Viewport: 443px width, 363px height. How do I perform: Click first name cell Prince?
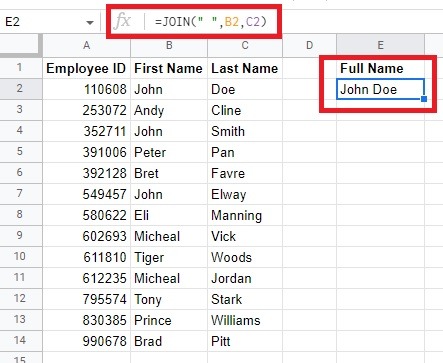pos(169,320)
